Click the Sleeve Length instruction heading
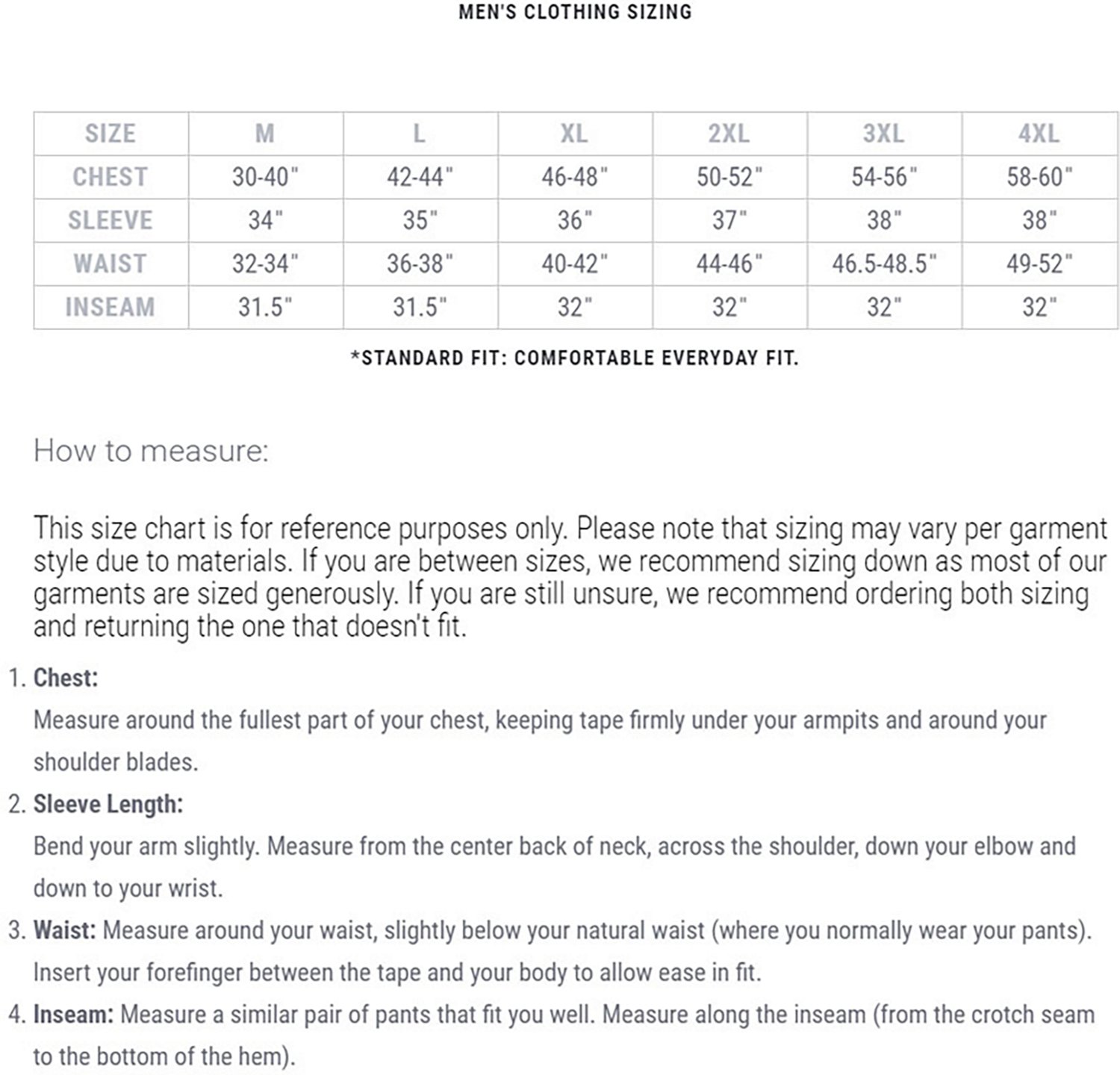The height and width of the screenshot is (1075, 1120). [x=108, y=804]
